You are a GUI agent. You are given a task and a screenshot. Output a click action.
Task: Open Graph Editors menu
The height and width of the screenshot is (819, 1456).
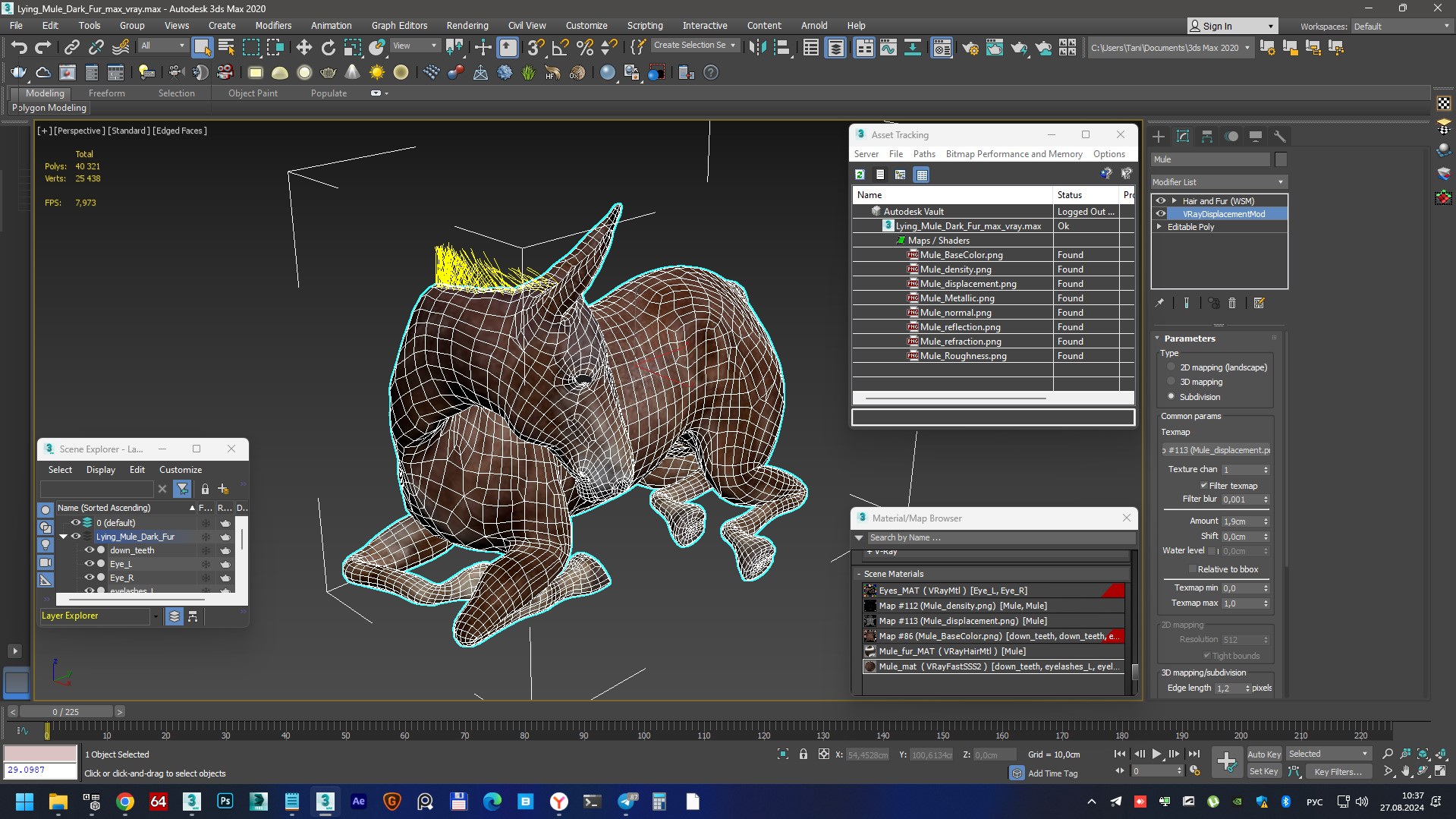point(399,25)
